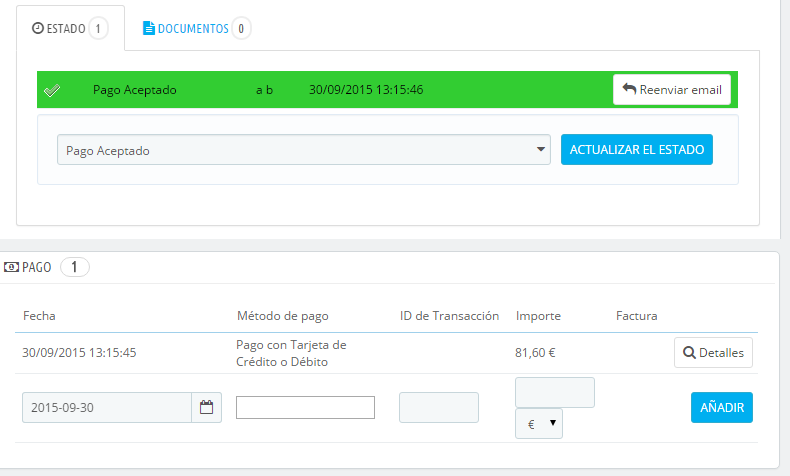Open the Pago Aceptado status dropdown
The image size is (790, 476).
tap(304, 150)
